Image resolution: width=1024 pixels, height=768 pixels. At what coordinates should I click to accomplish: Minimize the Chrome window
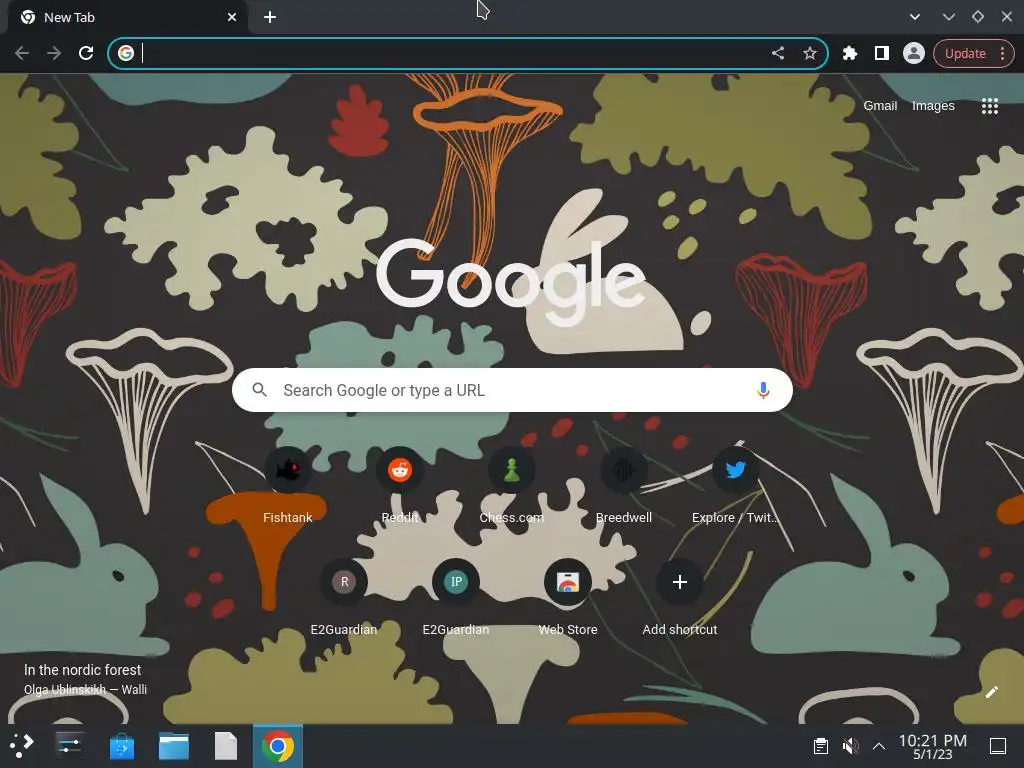click(x=948, y=17)
